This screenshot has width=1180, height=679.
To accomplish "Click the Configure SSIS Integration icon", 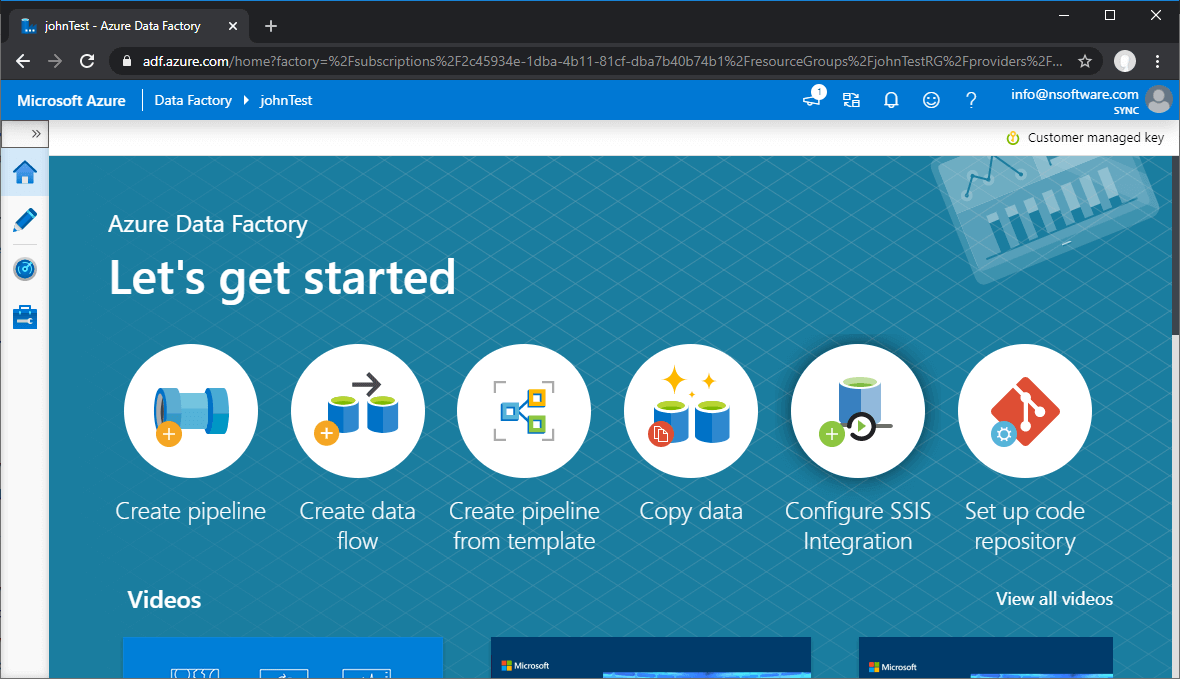I will tap(857, 411).
